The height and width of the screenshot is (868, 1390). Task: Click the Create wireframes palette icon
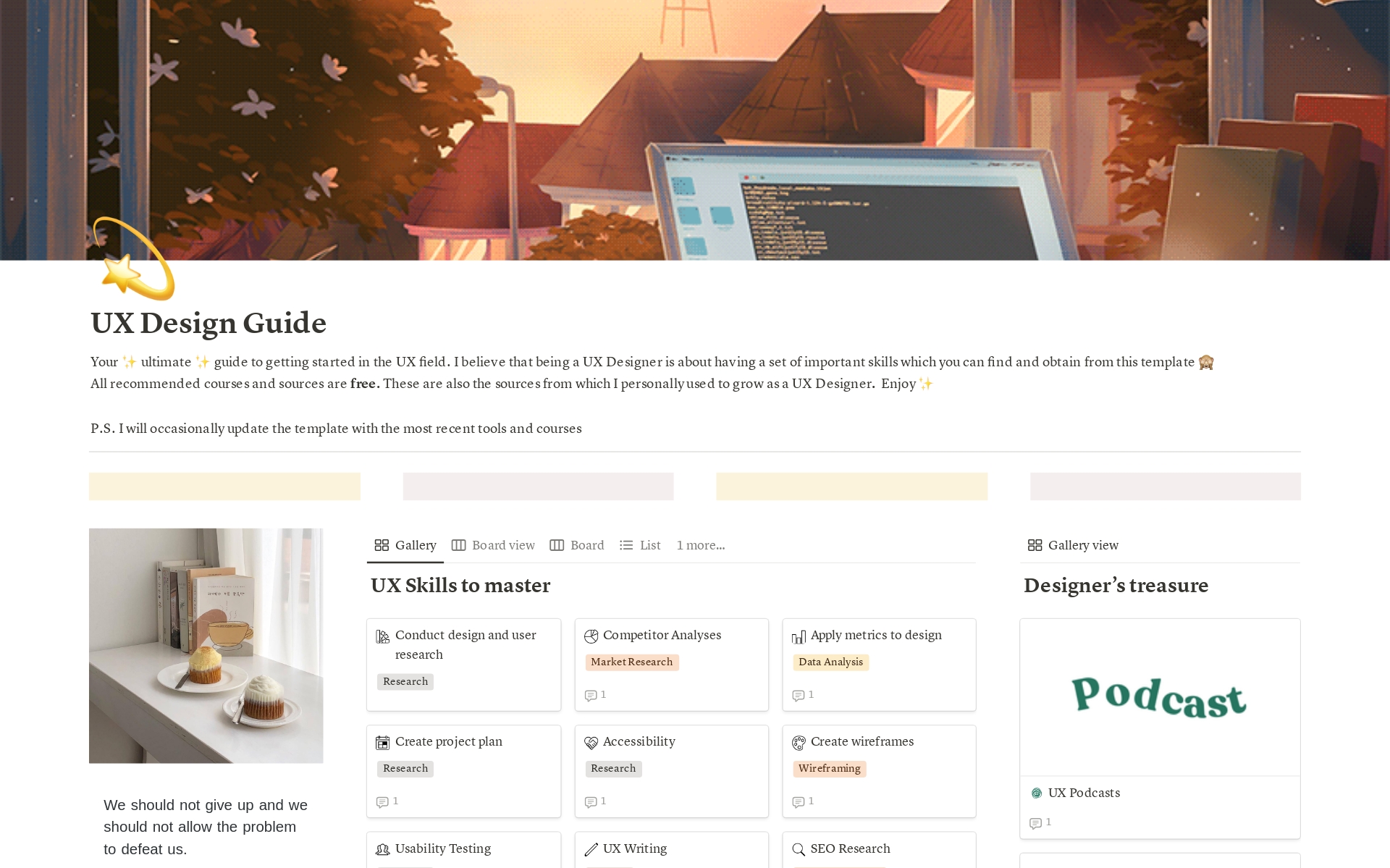point(799,743)
